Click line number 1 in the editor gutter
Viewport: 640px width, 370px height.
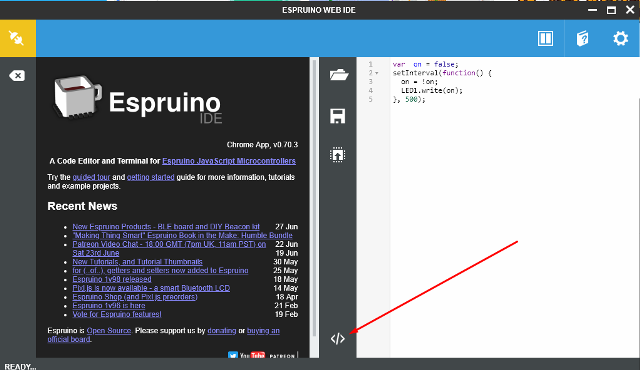click(370, 64)
